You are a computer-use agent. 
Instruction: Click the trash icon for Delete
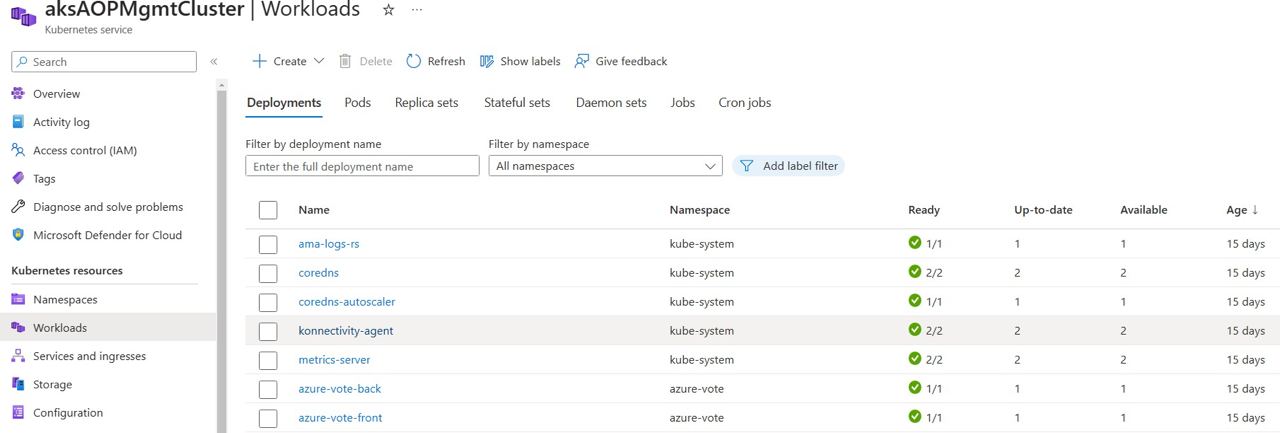345,61
